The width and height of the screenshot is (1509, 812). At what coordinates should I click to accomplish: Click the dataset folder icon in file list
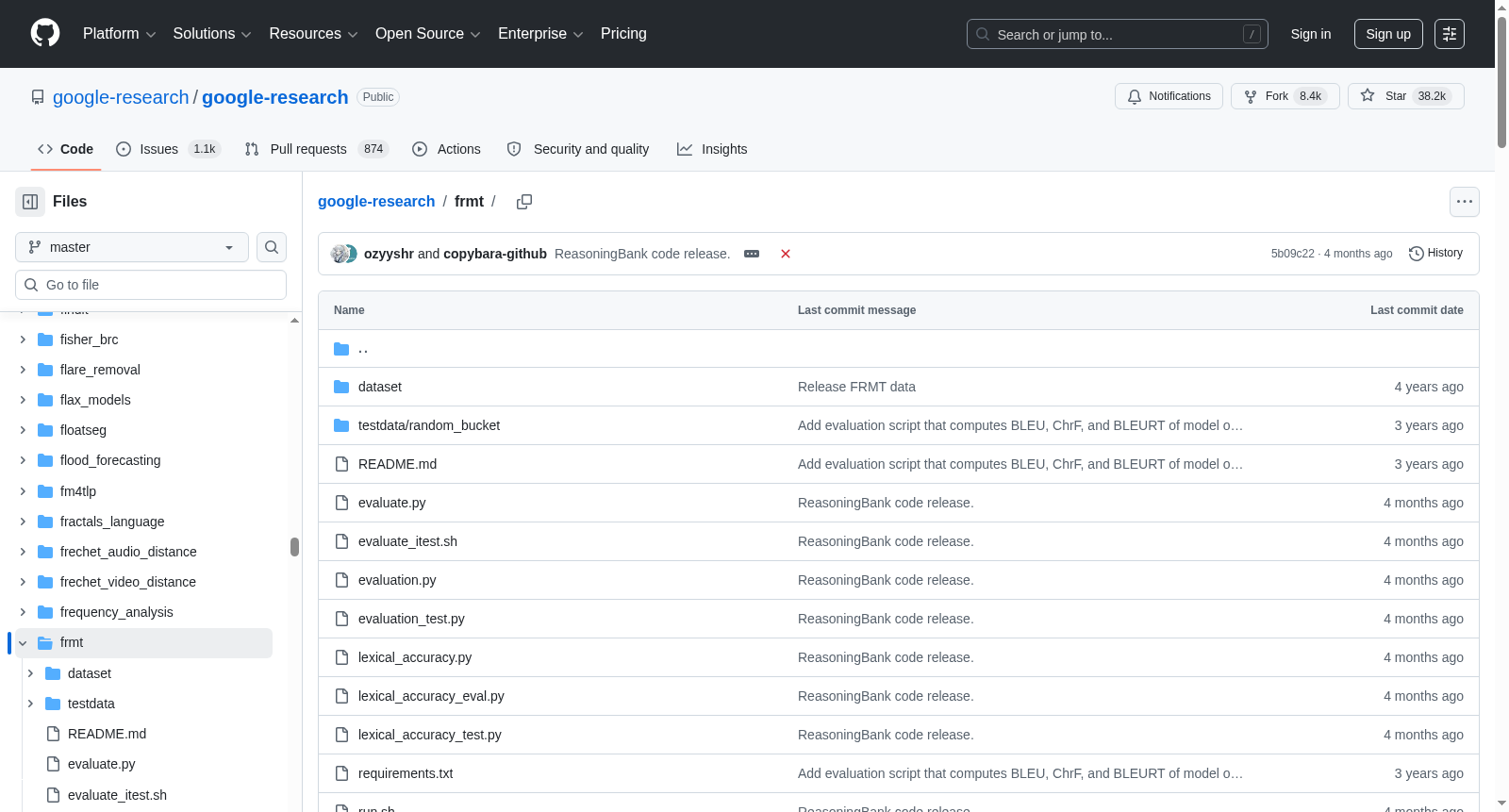click(x=341, y=387)
